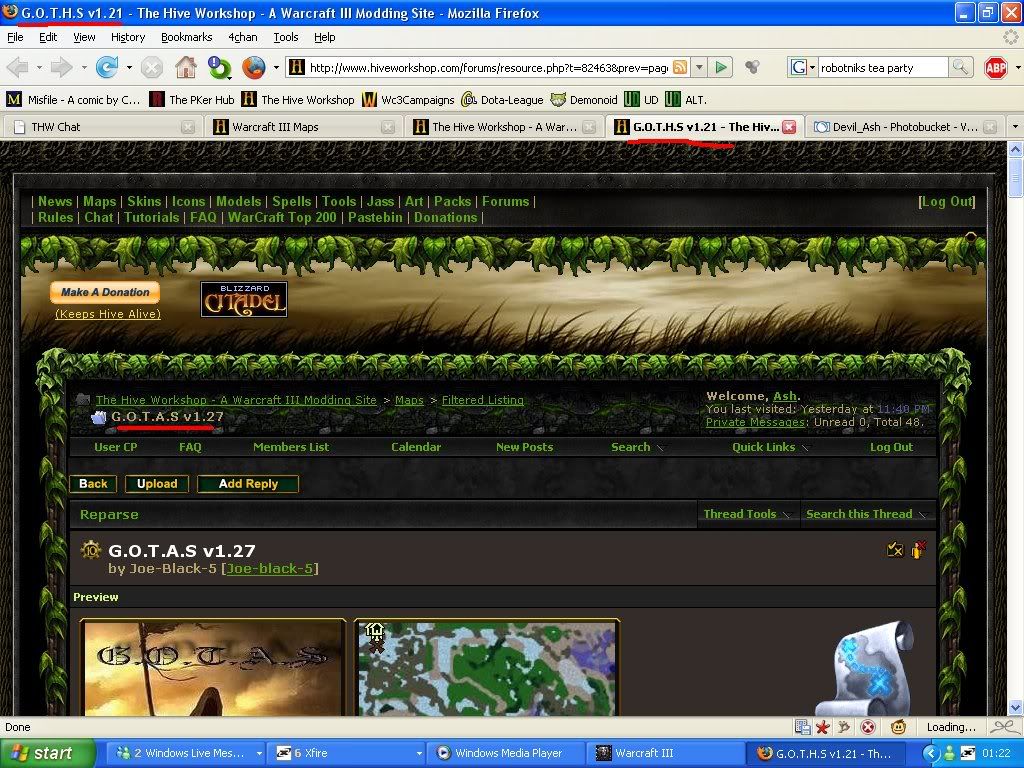Expand the Thread Tools dropdown
This screenshot has height=768, width=1024.
coord(747,514)
